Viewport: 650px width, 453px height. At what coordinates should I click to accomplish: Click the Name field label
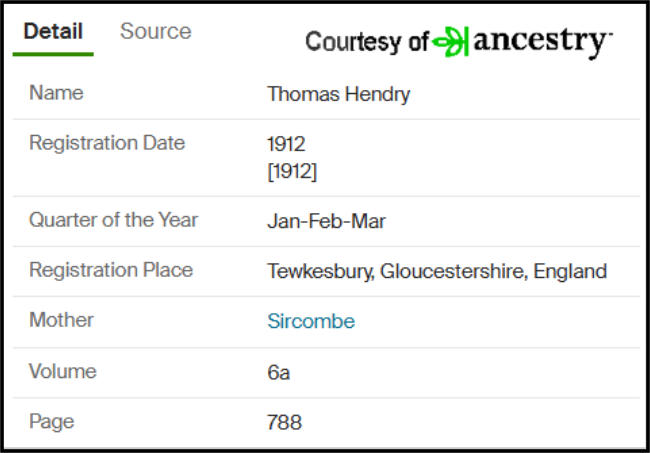pyautogui.click(x=56, y=92)
